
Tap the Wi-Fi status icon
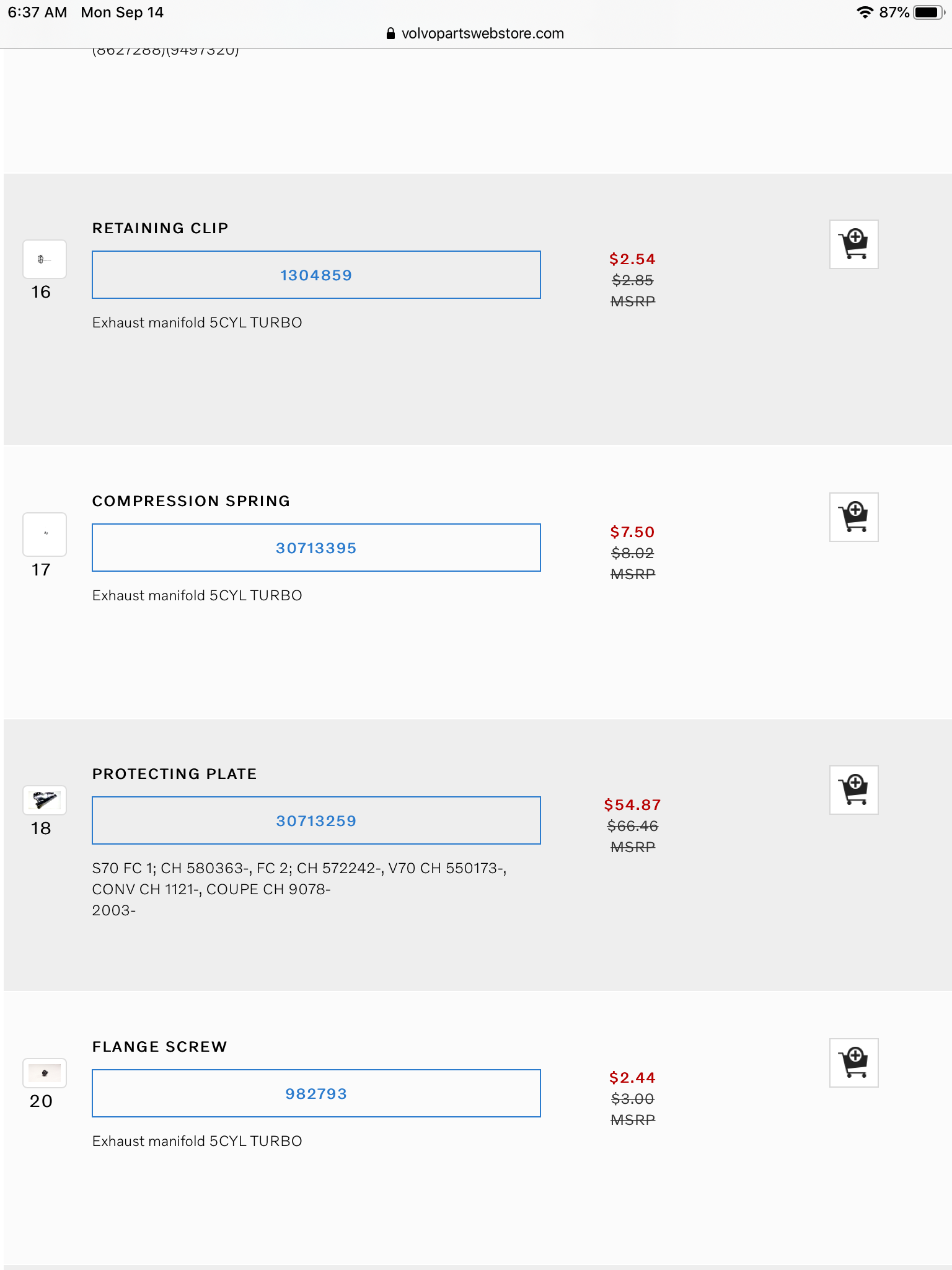(x=864, y=12)
